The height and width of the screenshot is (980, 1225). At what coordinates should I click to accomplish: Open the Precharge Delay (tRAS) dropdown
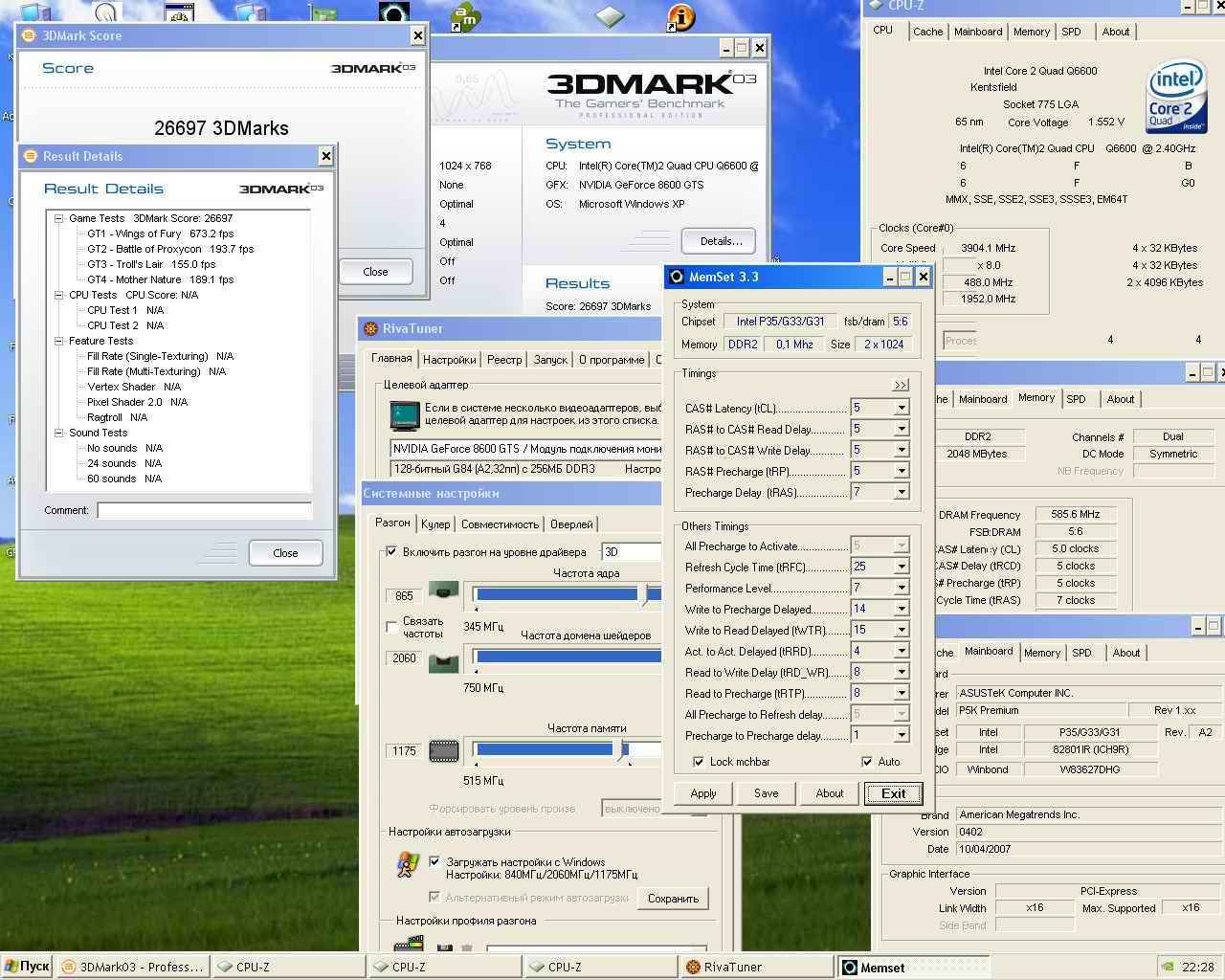tap(901, 492)
